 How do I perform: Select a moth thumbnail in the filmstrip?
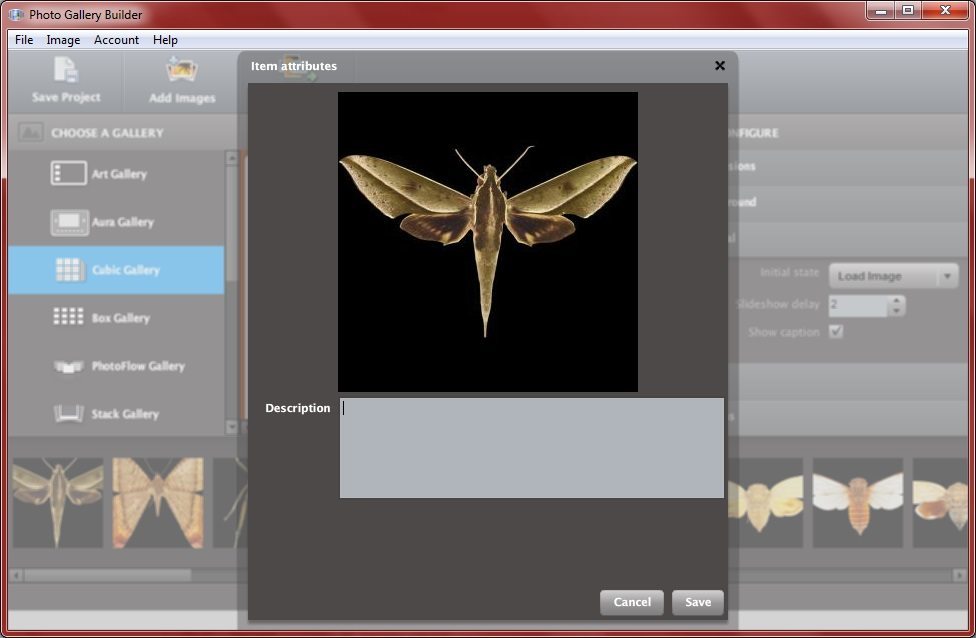[57, 503]
